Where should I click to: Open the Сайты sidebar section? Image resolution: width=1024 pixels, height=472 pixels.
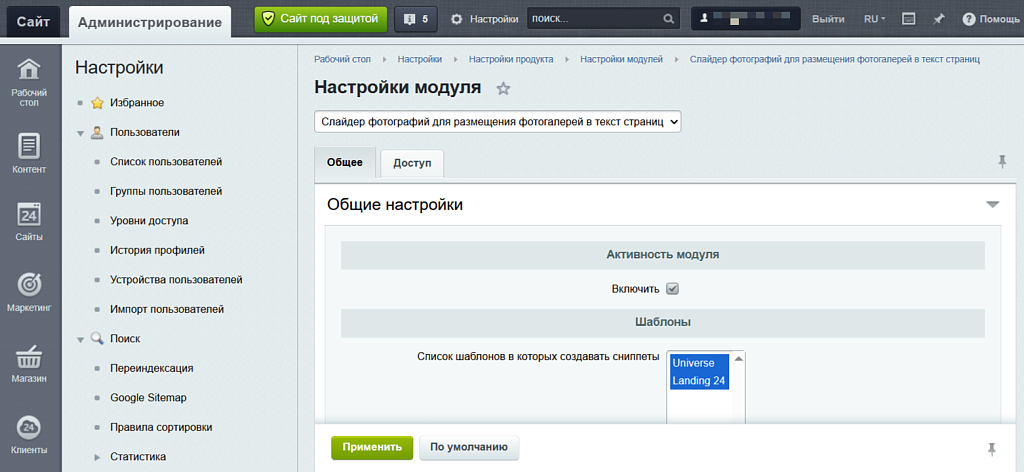pos(29,222)
